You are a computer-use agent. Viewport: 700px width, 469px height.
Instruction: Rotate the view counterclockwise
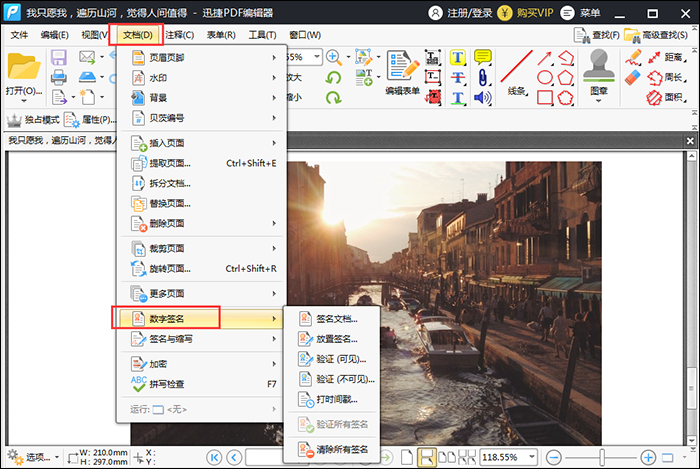pos(333,77)
